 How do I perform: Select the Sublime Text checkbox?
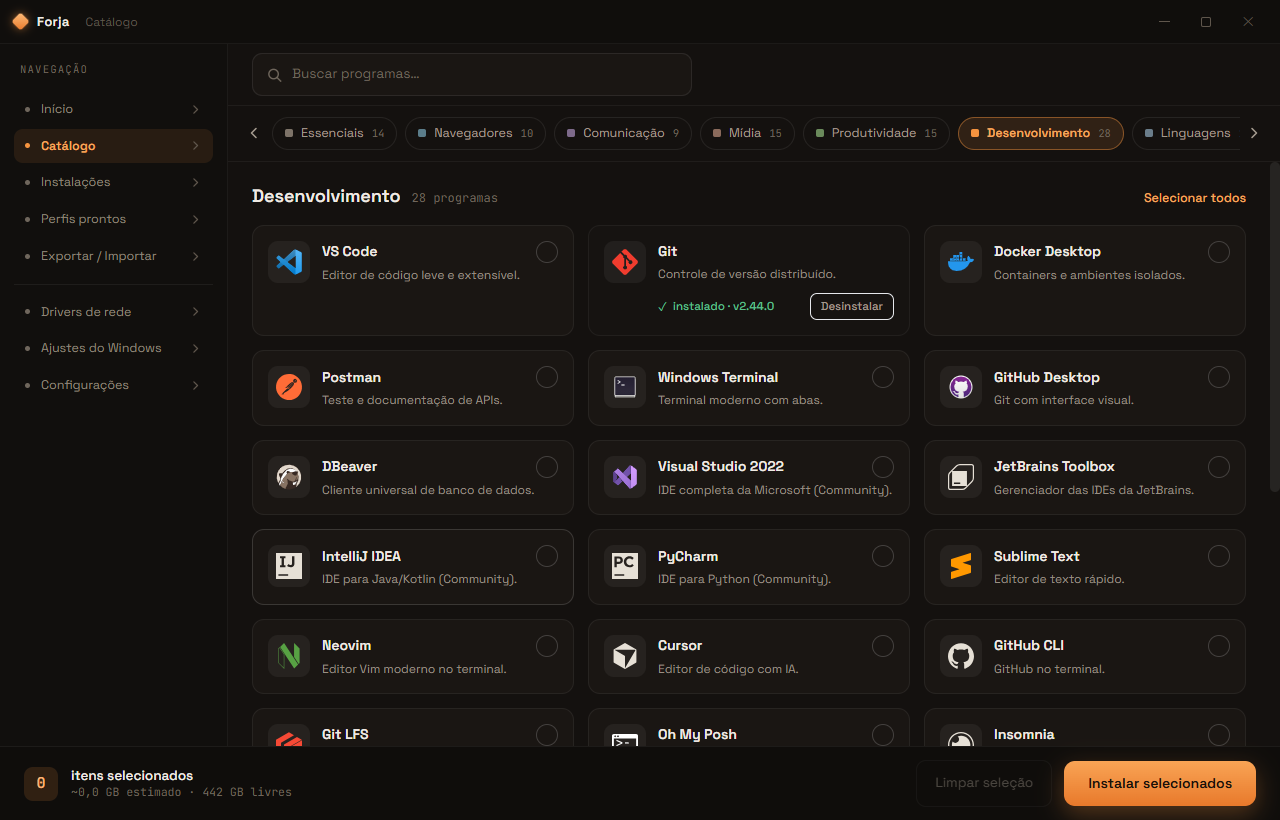(1219, 556)
